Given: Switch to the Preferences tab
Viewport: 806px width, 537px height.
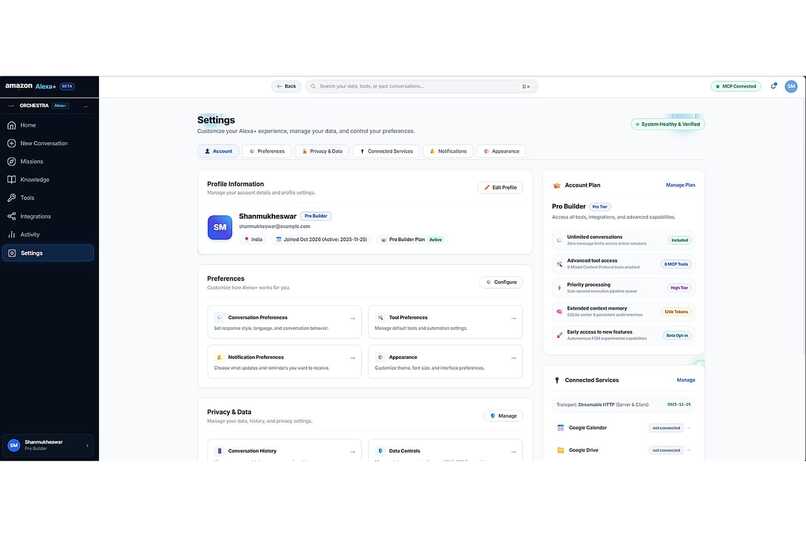Looking at the screenshot, I should 267,151.
